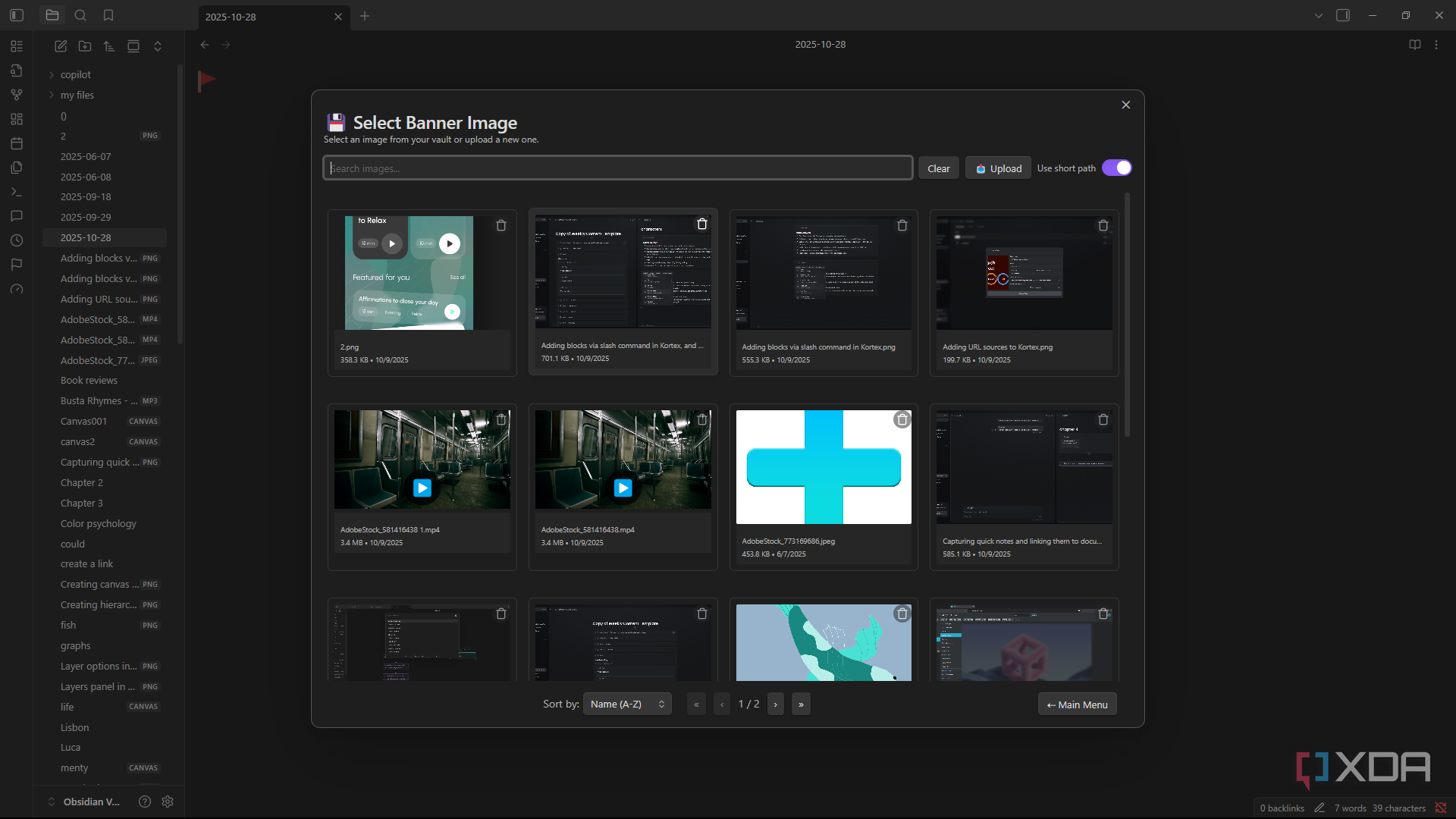Open the search pane icon
This screenshot has height=819, width=1456.
(80, 15)
